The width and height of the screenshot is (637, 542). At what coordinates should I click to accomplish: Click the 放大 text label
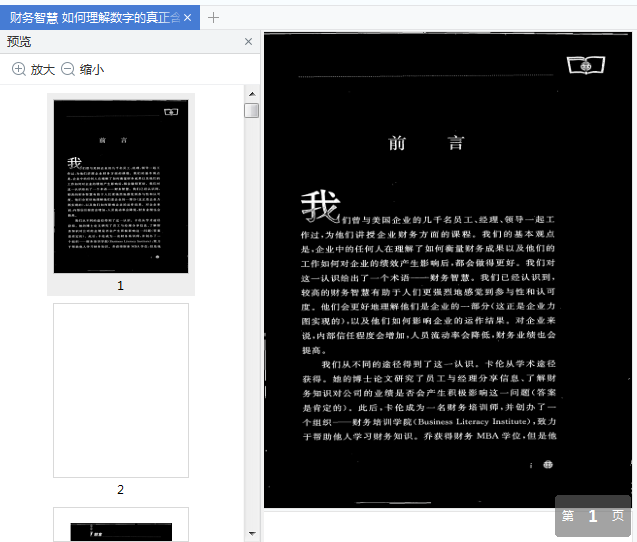[x=43, y=69]
